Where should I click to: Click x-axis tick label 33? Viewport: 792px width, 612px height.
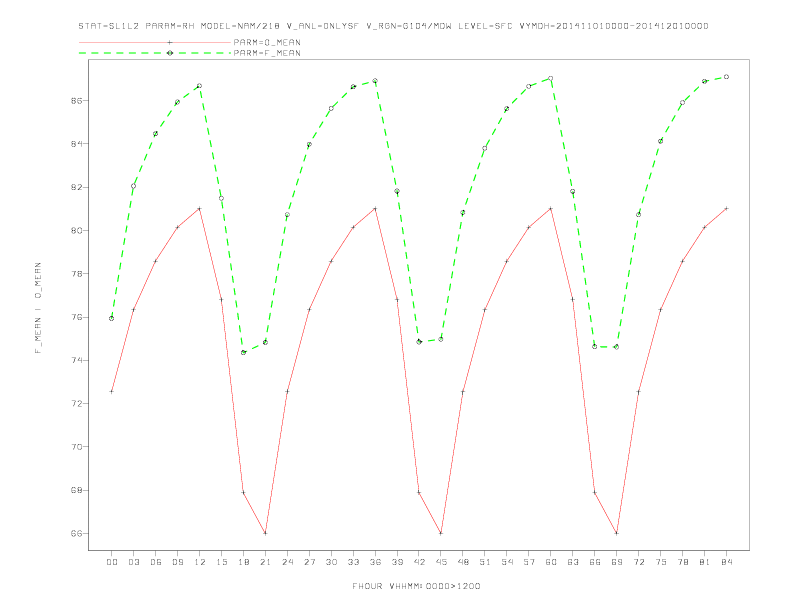[353, 562]
